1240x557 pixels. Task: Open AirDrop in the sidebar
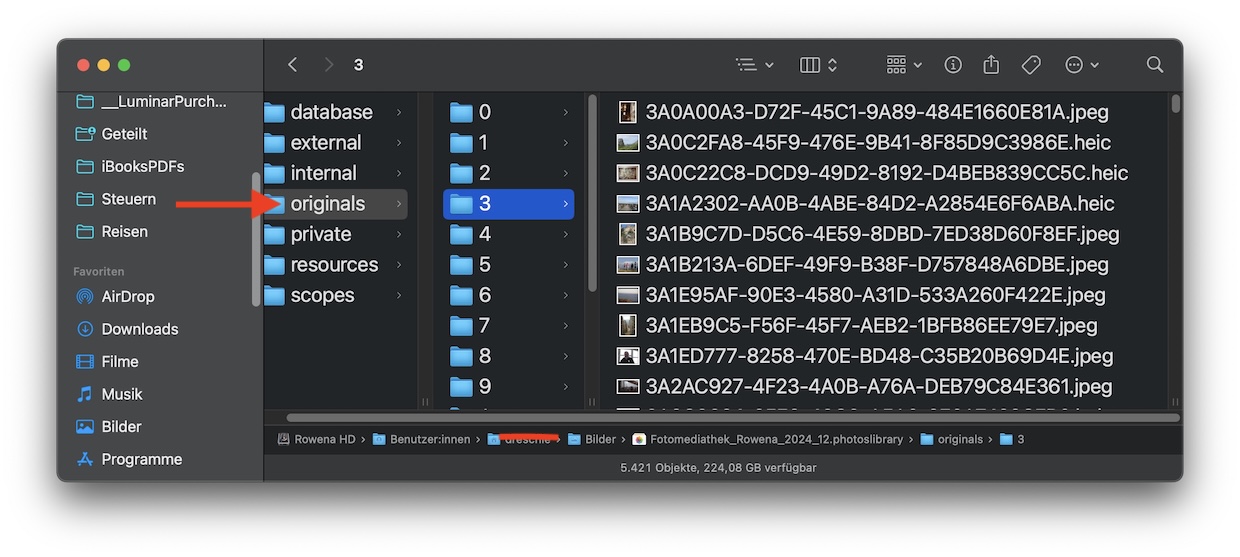127,297
